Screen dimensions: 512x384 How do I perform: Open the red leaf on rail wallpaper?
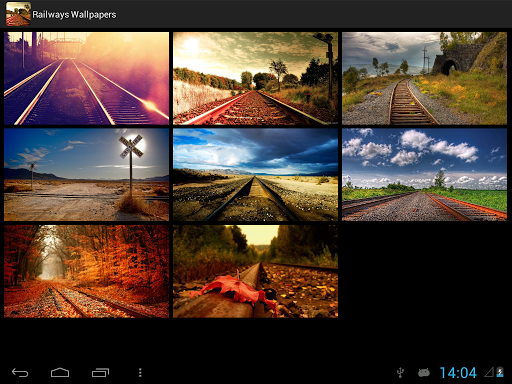(x=255, y=271)
